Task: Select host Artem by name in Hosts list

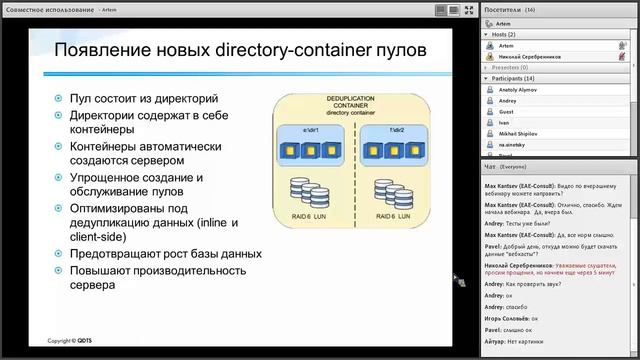Action: [506, 46]
